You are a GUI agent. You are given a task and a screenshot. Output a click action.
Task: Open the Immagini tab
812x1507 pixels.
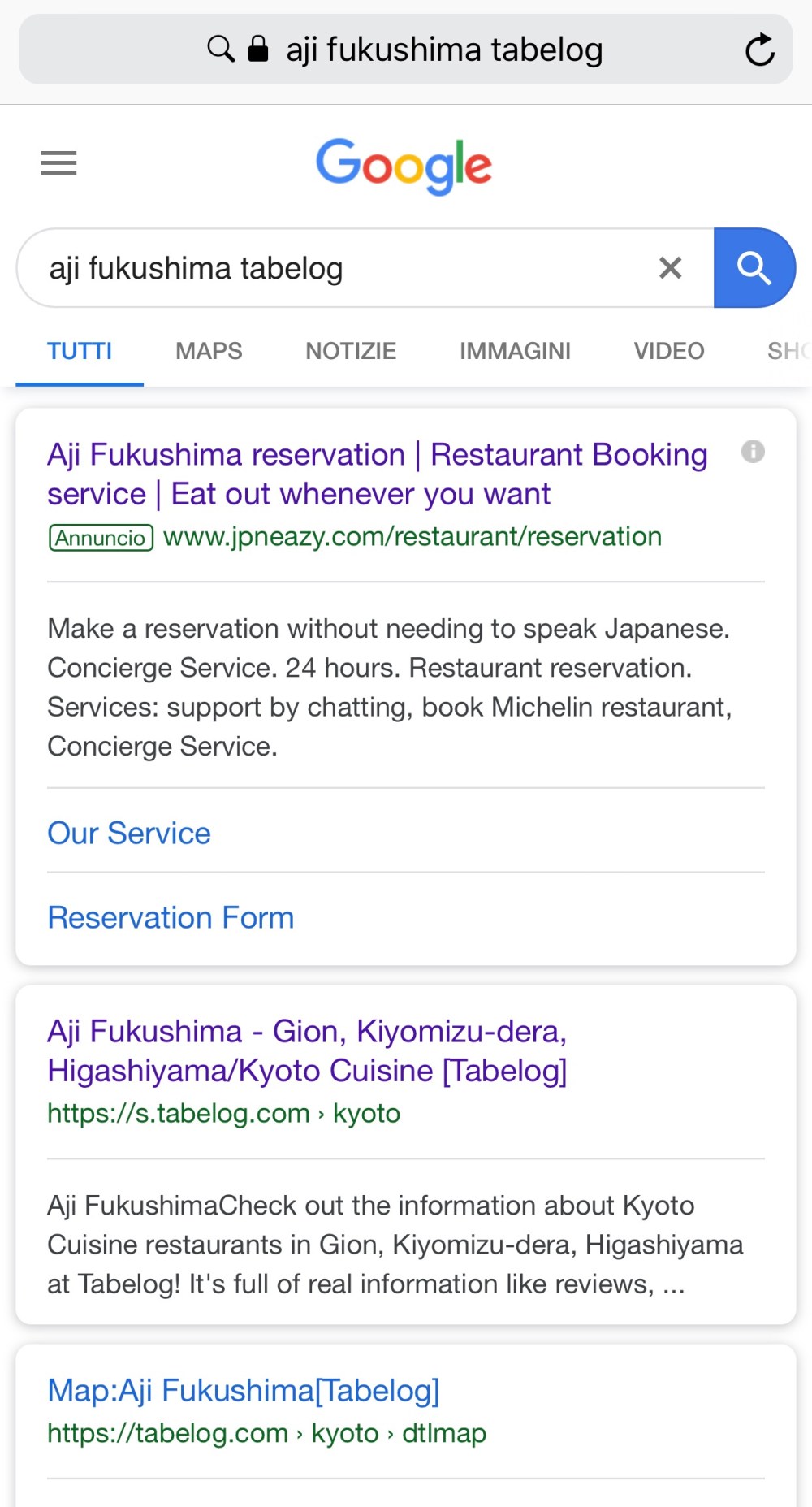[515, 351]
